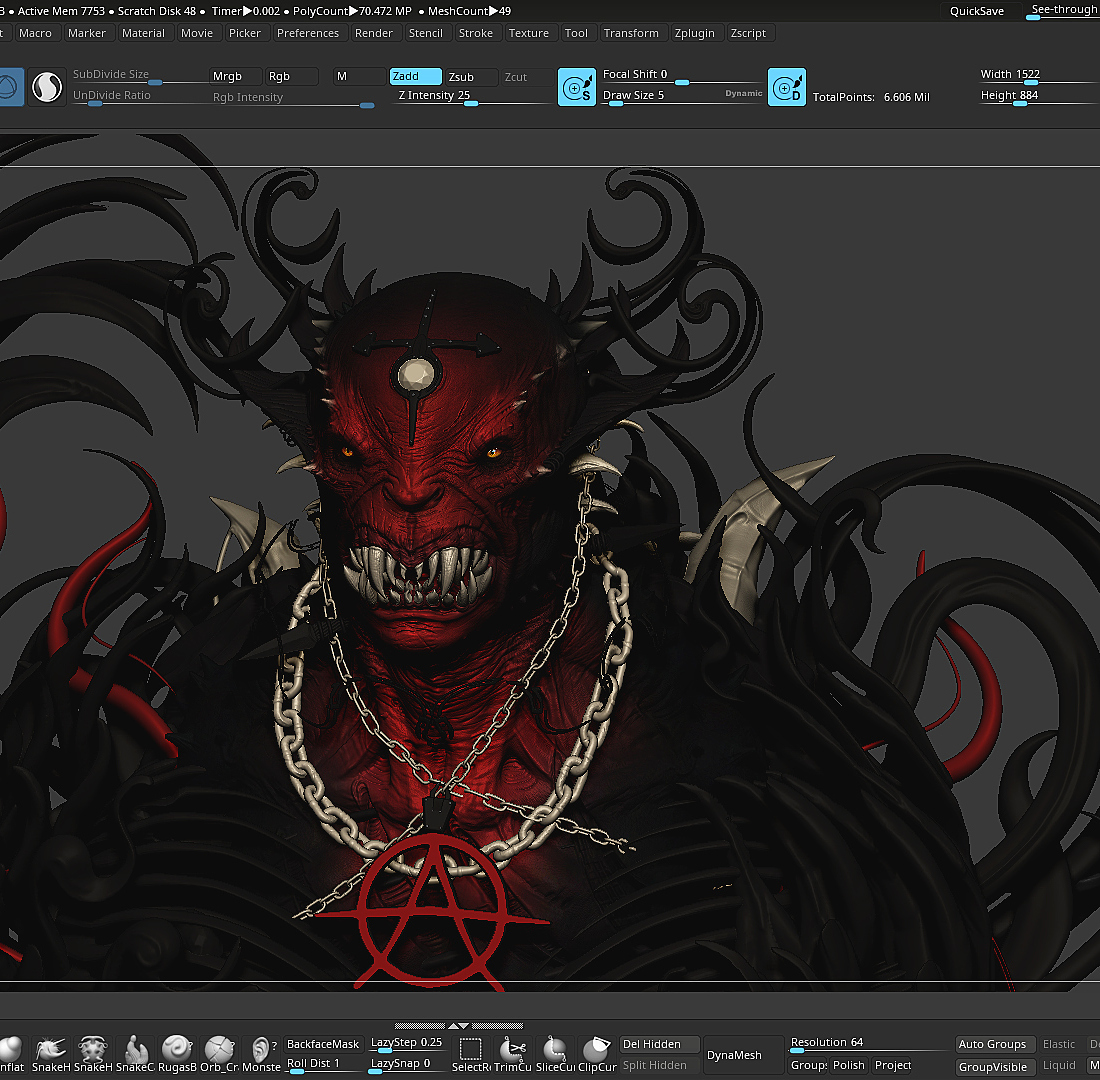Image resolution: width=1100 pixels, height=1080 pixels.
Task: Toggle the Sculptris Pro yin-yang icon
Action: coord(47,88)
